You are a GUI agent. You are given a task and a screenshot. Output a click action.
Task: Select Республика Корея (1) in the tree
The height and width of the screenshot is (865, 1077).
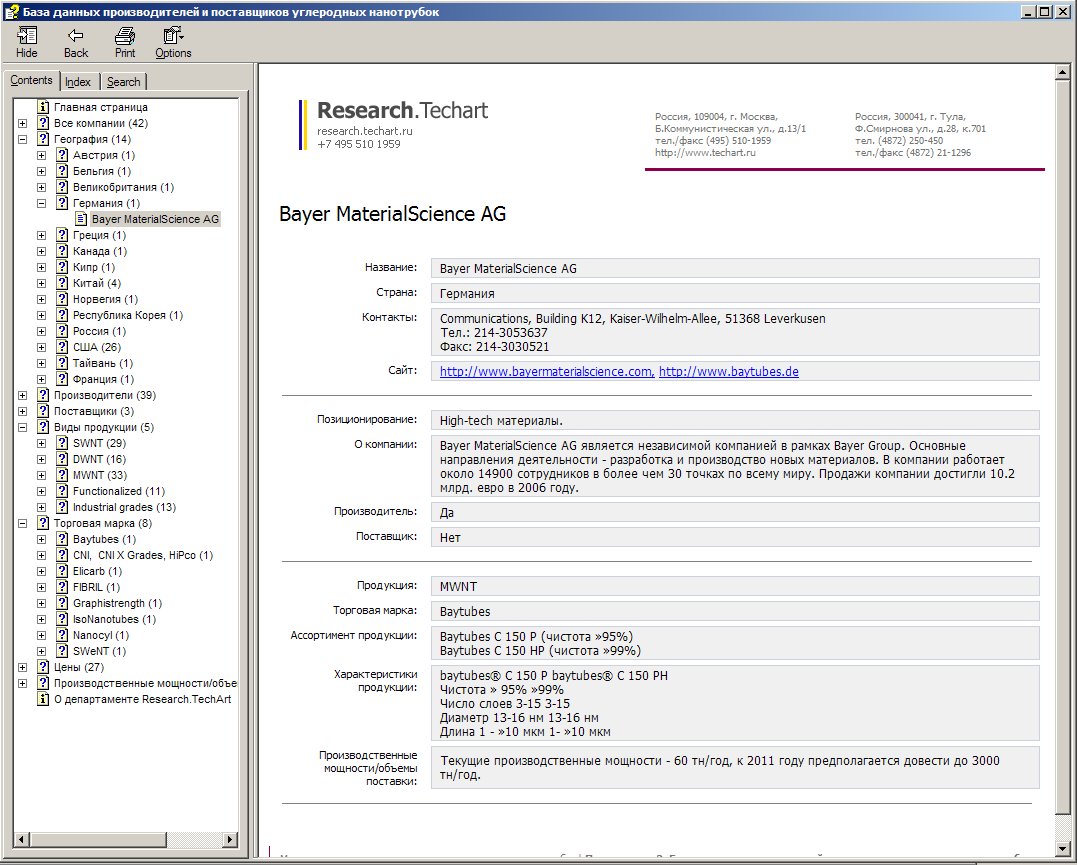tap(128, 315)
